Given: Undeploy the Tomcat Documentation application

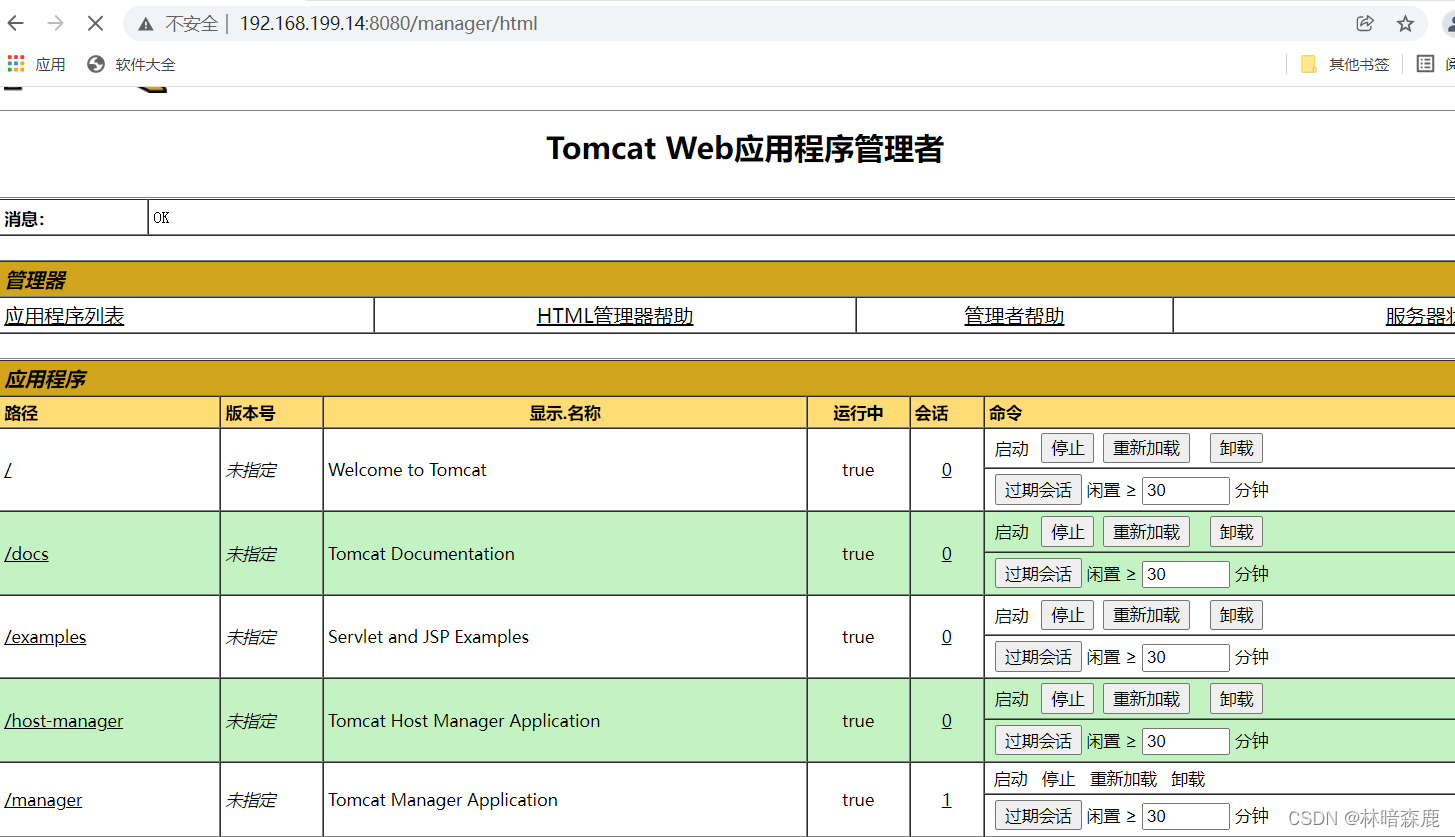Looking at the screenshot, I should [1236, 532].
